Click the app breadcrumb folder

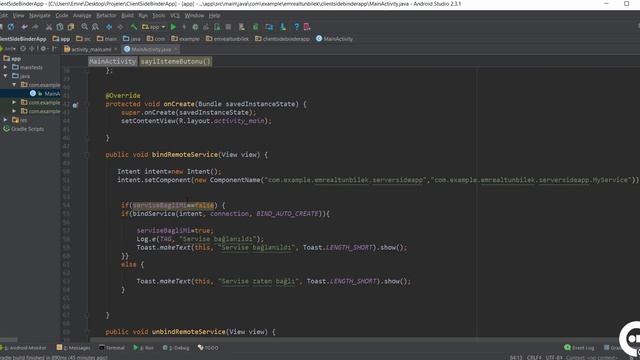[62, 39]
